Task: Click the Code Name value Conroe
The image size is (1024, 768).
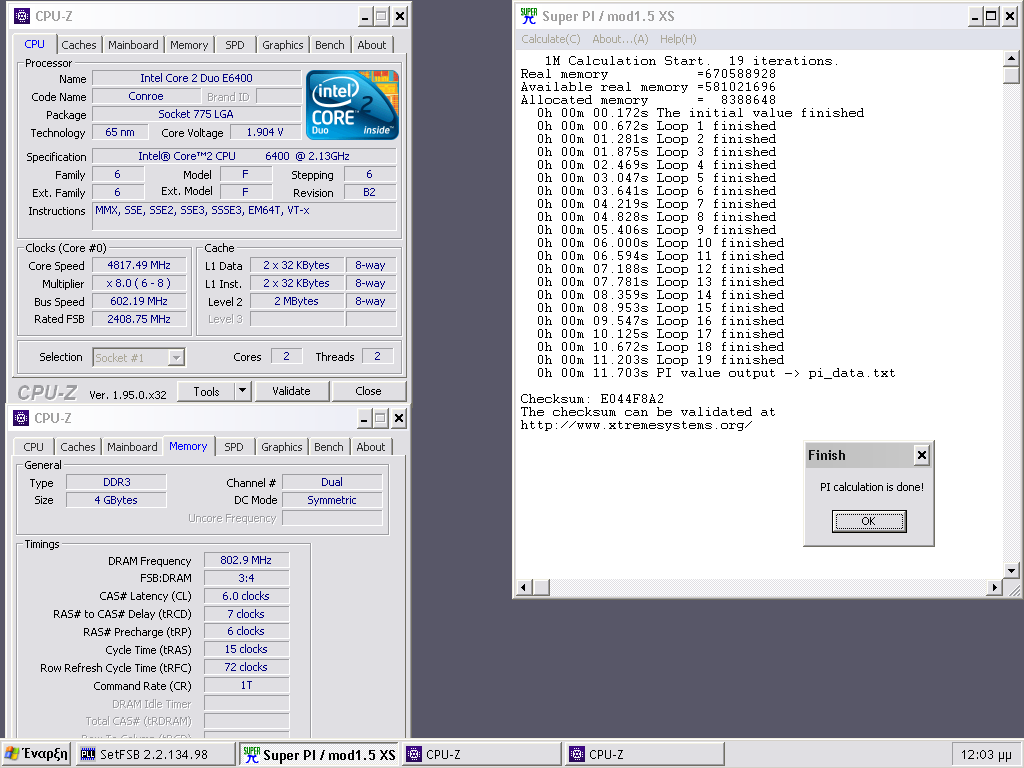Action: (146, 96)
